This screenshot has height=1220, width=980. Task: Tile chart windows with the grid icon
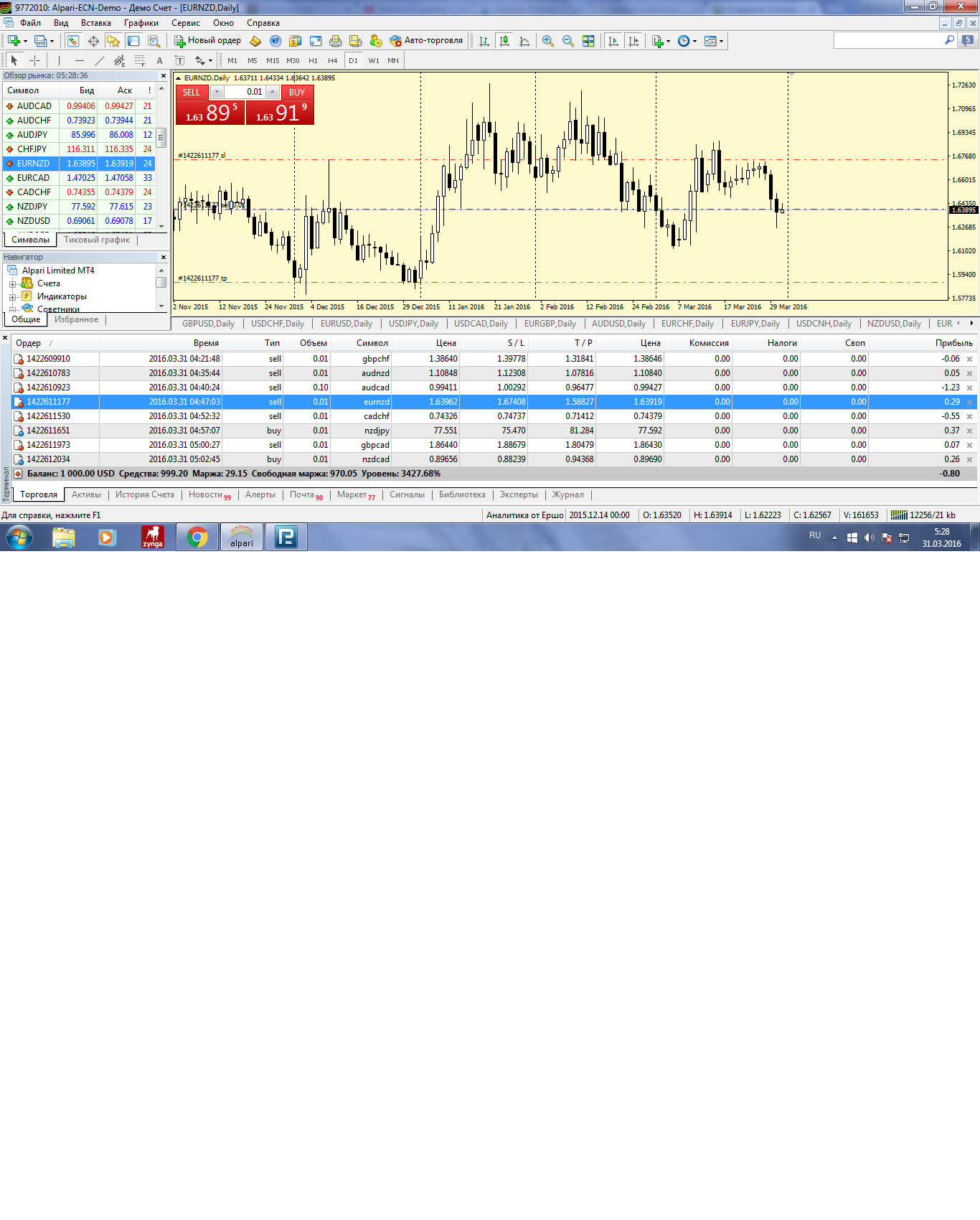588,41
